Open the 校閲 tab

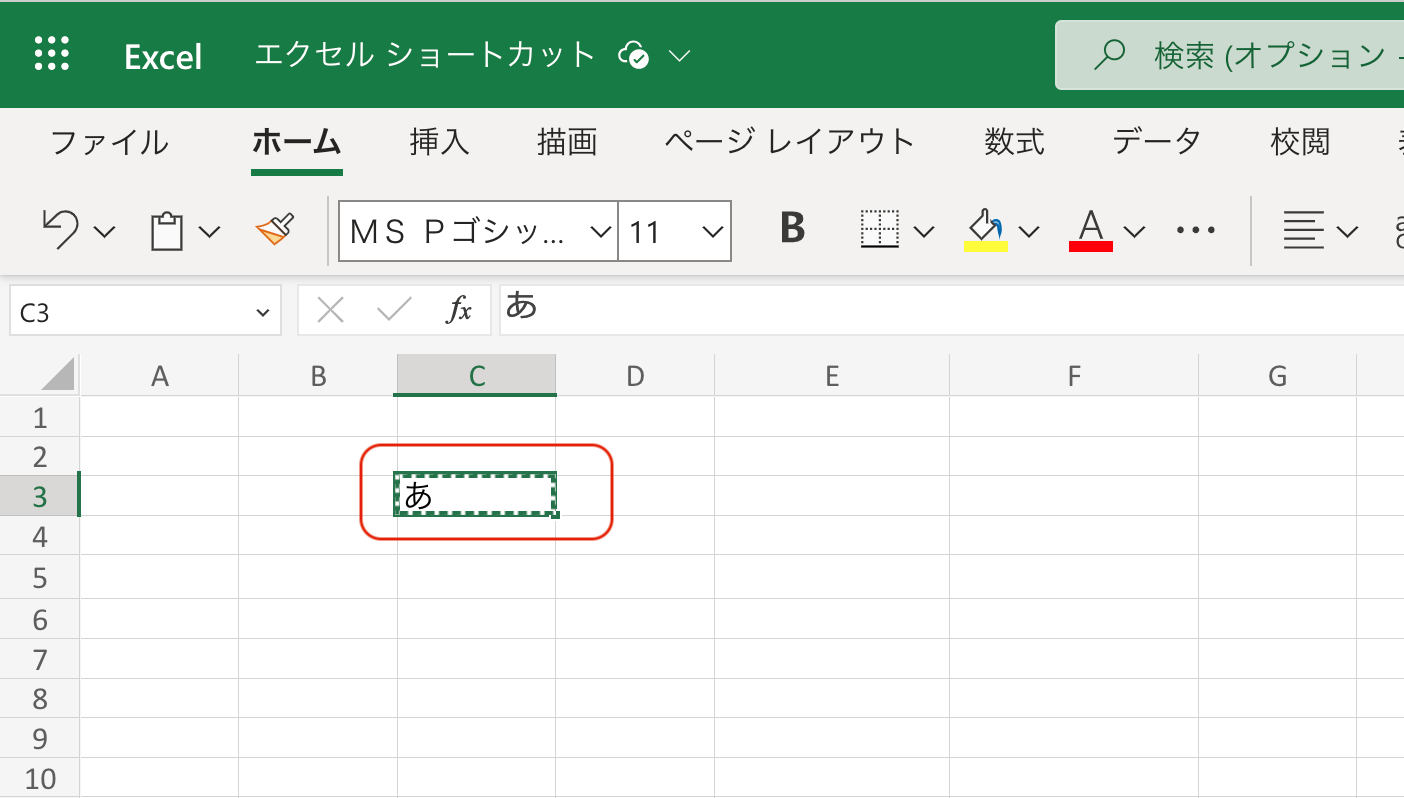point(1301,142)
